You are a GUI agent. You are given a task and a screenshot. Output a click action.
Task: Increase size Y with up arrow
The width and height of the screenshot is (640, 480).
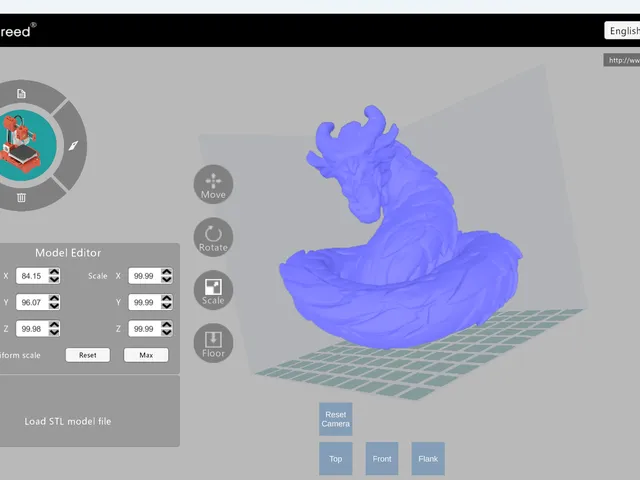pyautogui.click(x=54, y=298)
